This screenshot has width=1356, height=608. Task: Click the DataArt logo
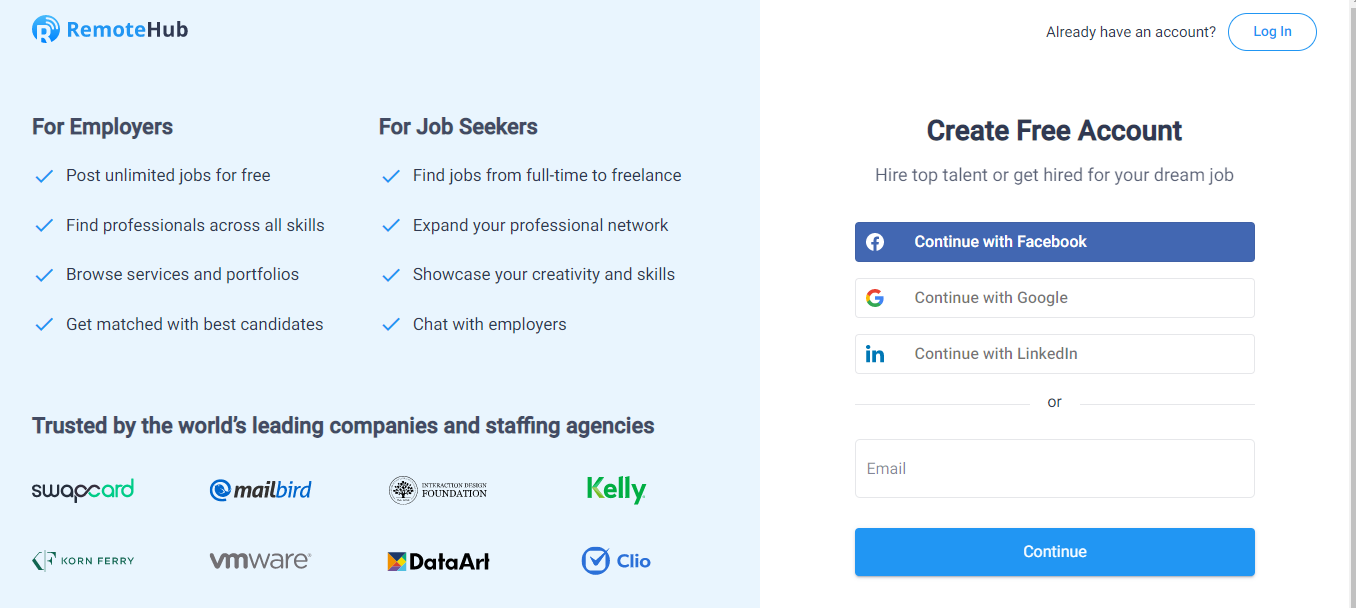coord(438,561)
